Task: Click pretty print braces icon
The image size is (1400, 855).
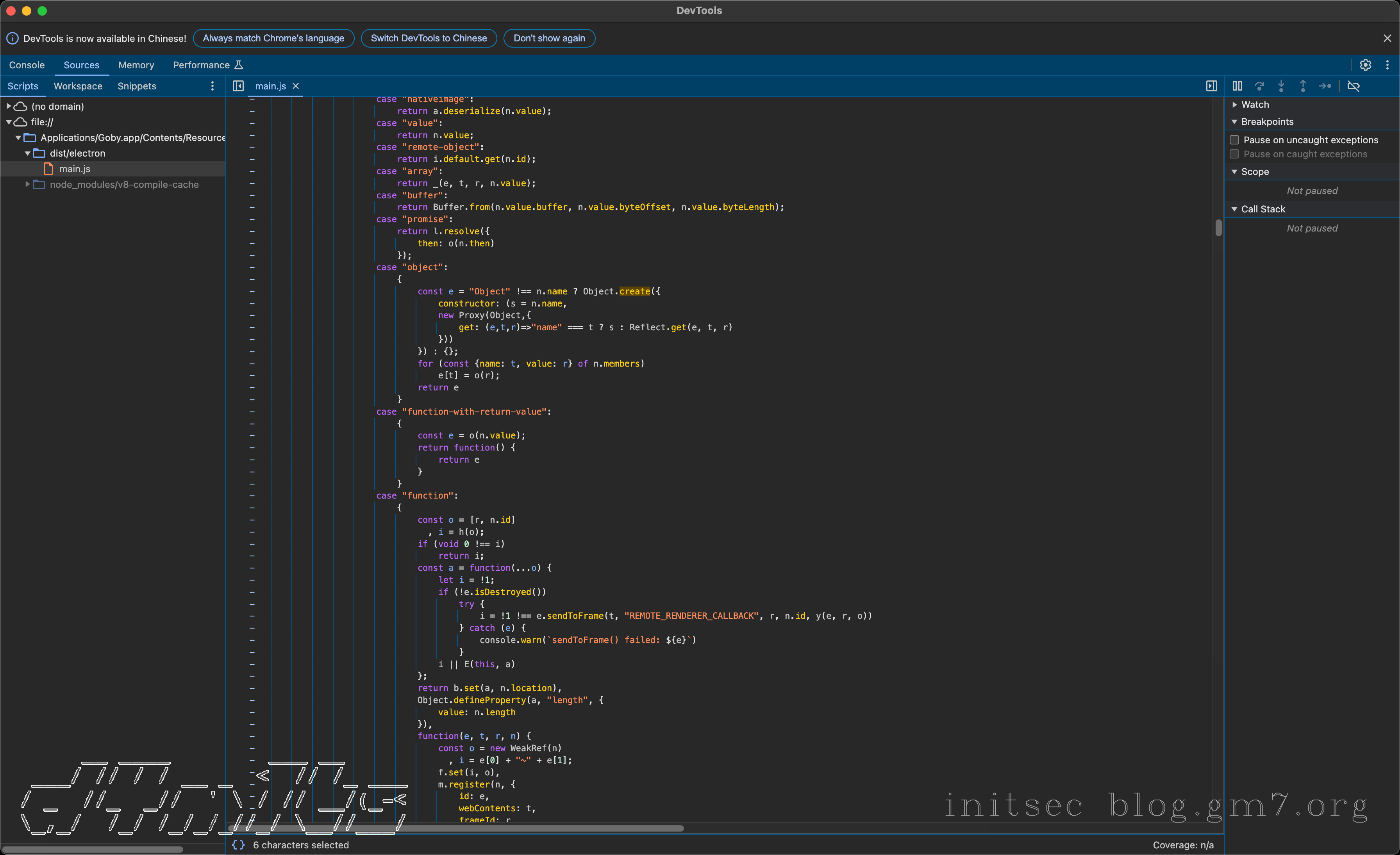Action: (238, 844)
